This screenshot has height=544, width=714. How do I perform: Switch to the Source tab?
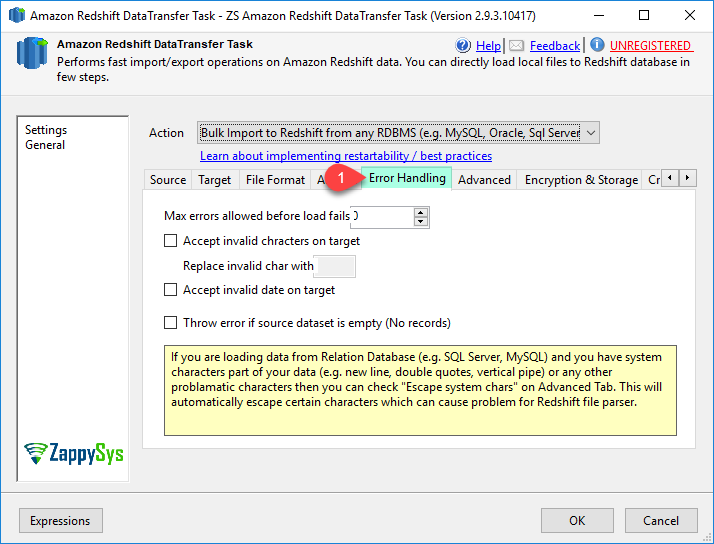point(168,180)
